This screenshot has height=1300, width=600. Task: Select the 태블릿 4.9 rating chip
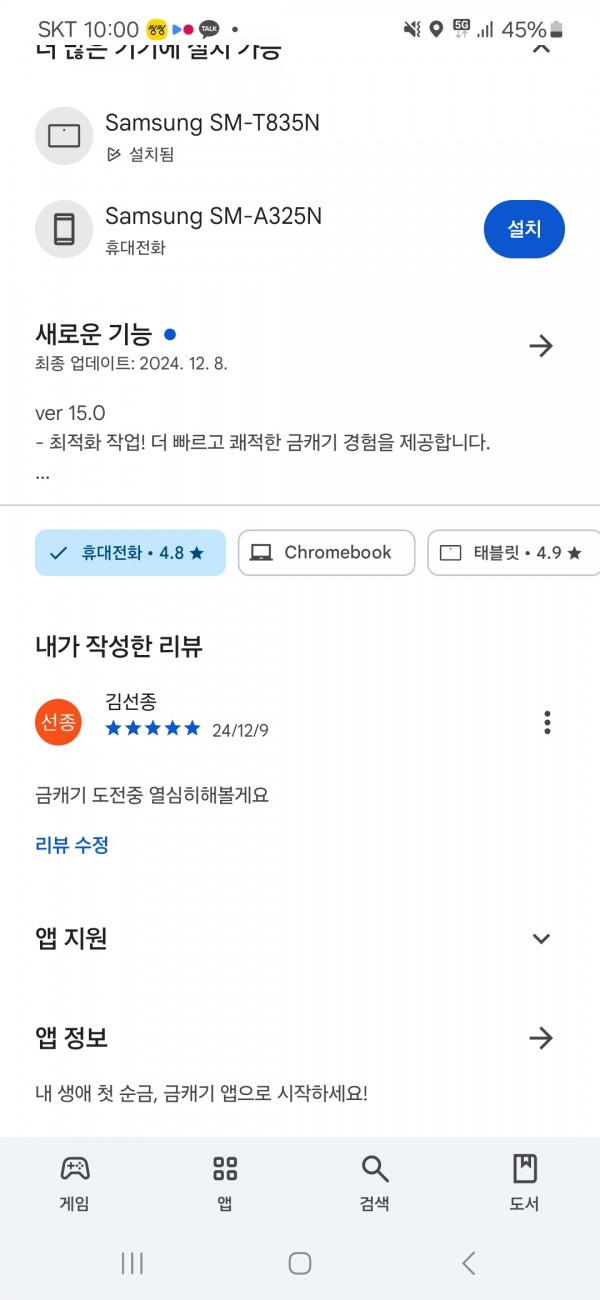pos(514,553)
